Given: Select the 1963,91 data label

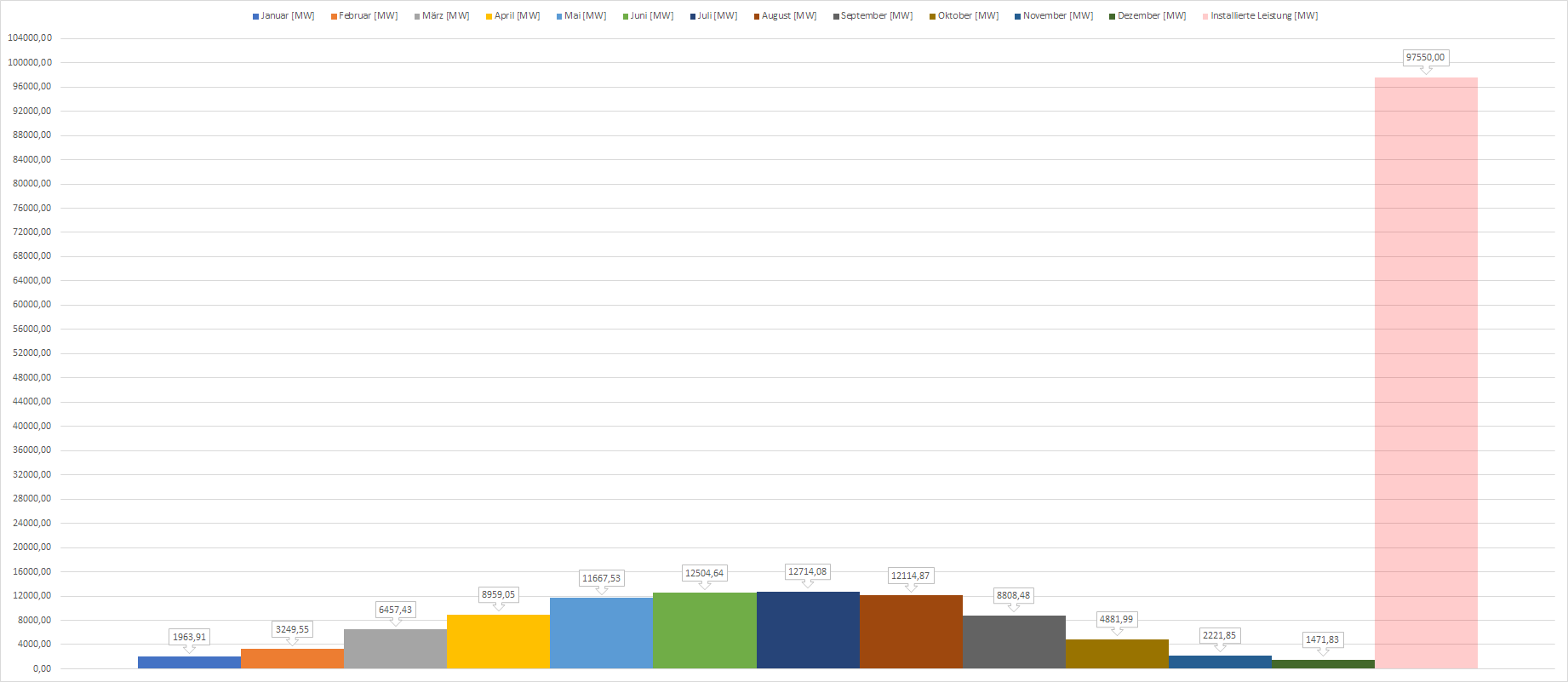Looking at the screenshot, I should coord(189,637).
